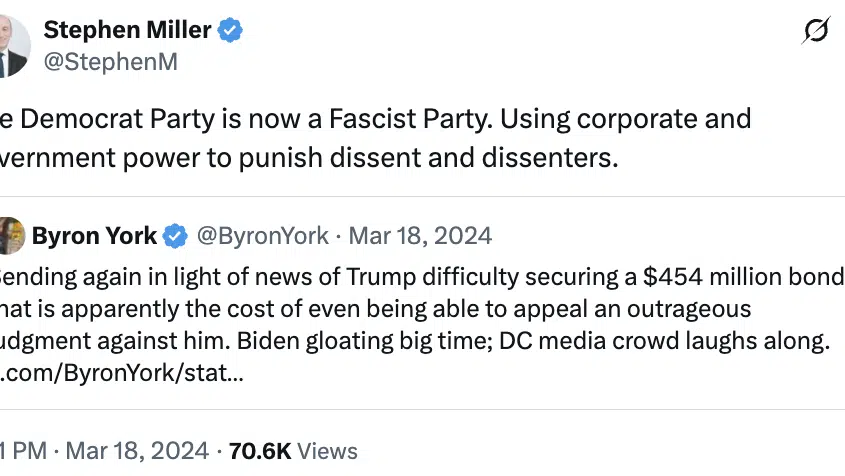The height and width of the screenshot is (476, 845).
Task: Click "Democrat Party is now a Fascist Party" text
Action: coord(240,118)
